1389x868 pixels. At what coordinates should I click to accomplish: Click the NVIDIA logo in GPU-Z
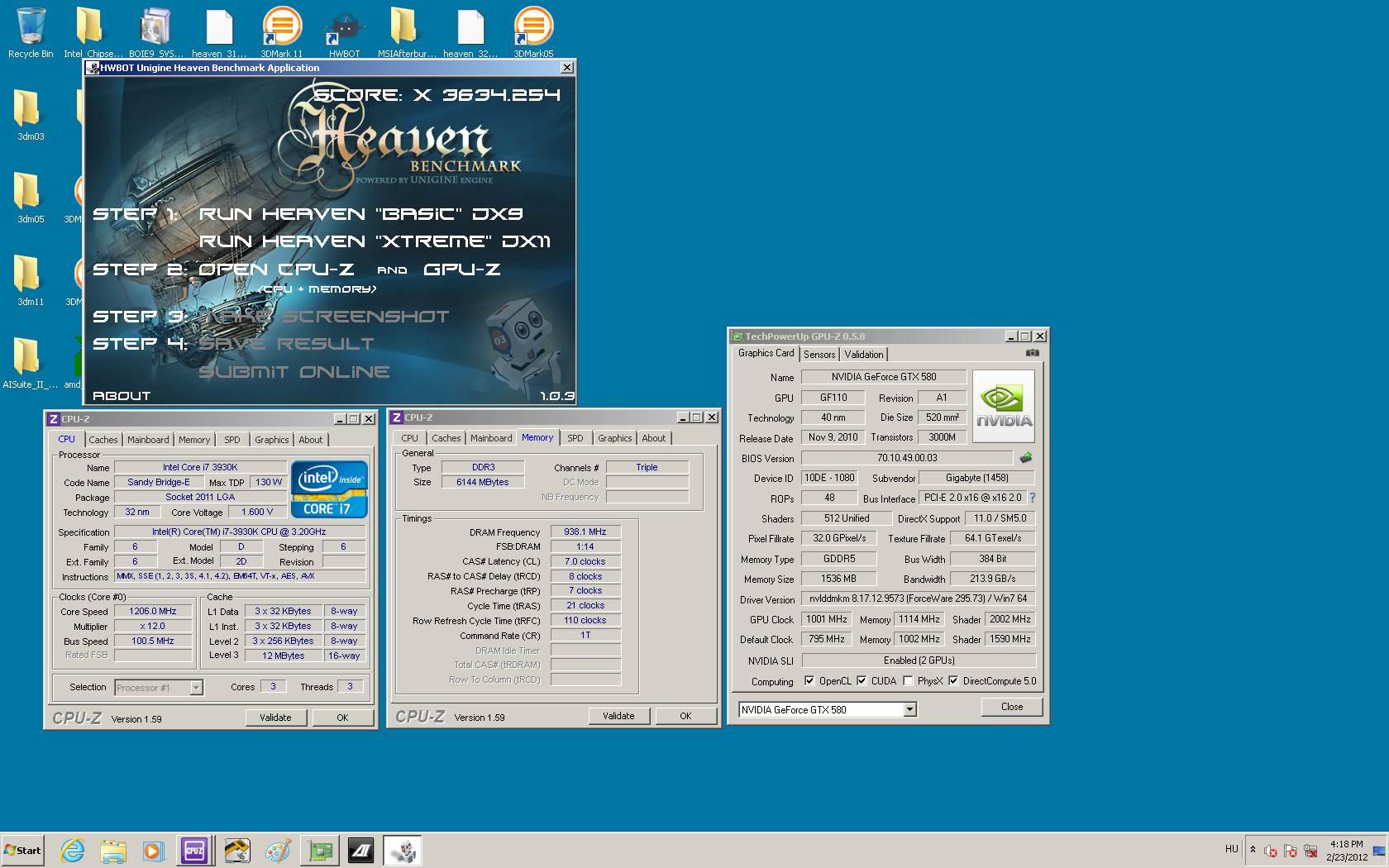(x=1004, y=406)
